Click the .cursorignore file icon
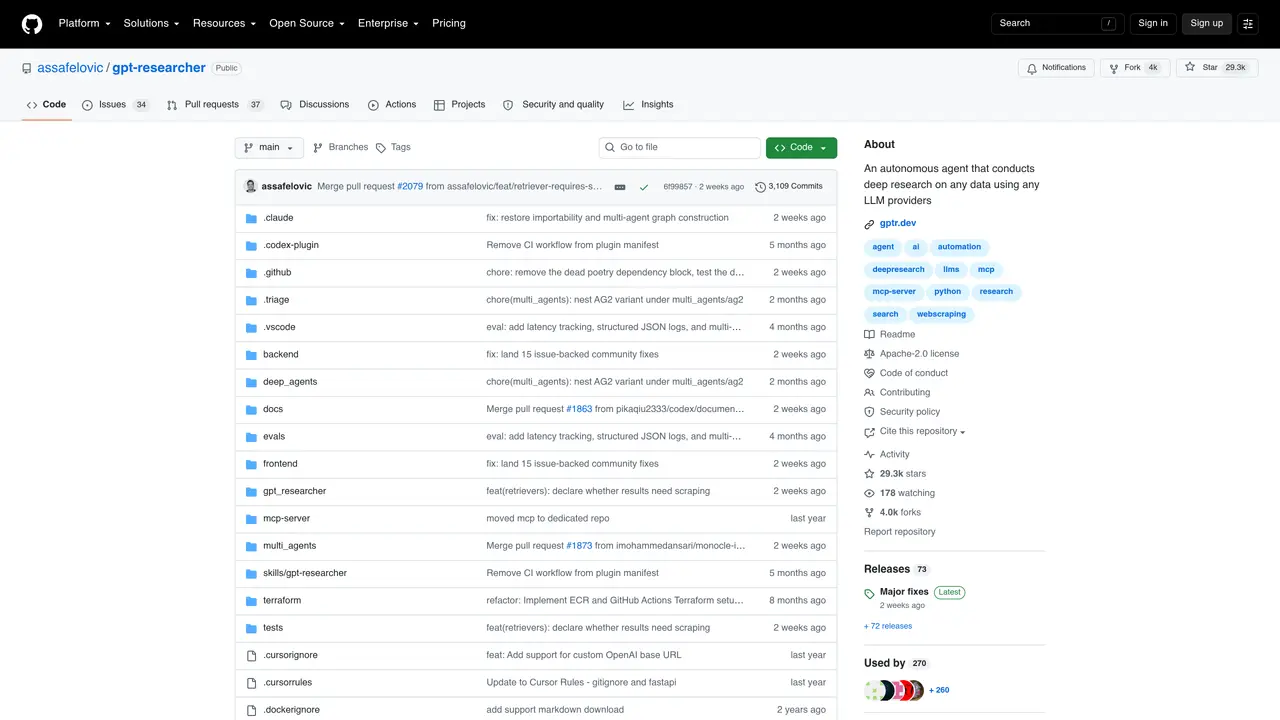 [x=252, y=656]
